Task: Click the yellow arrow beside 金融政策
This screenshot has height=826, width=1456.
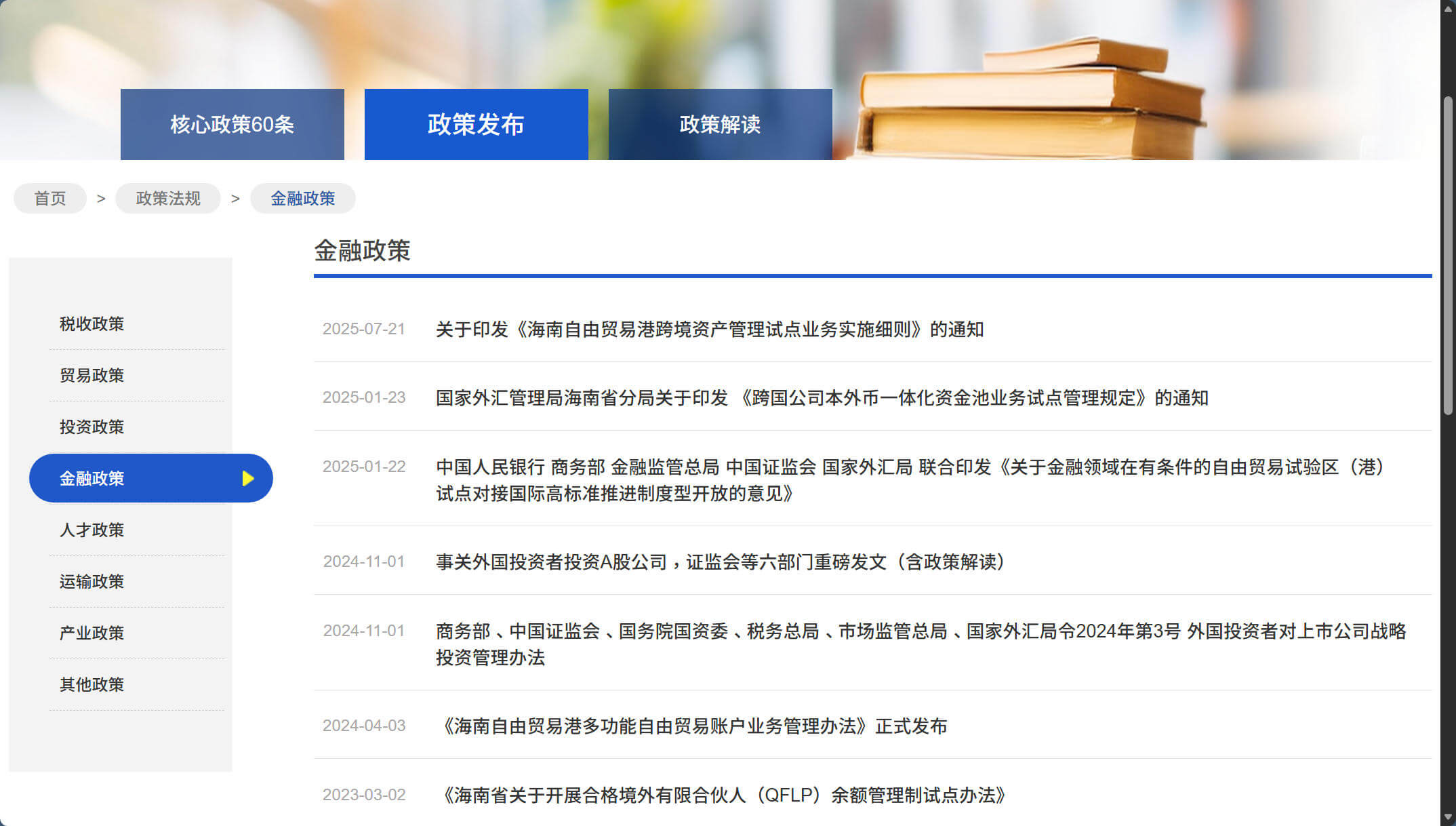Action: (x=248, y=479)
